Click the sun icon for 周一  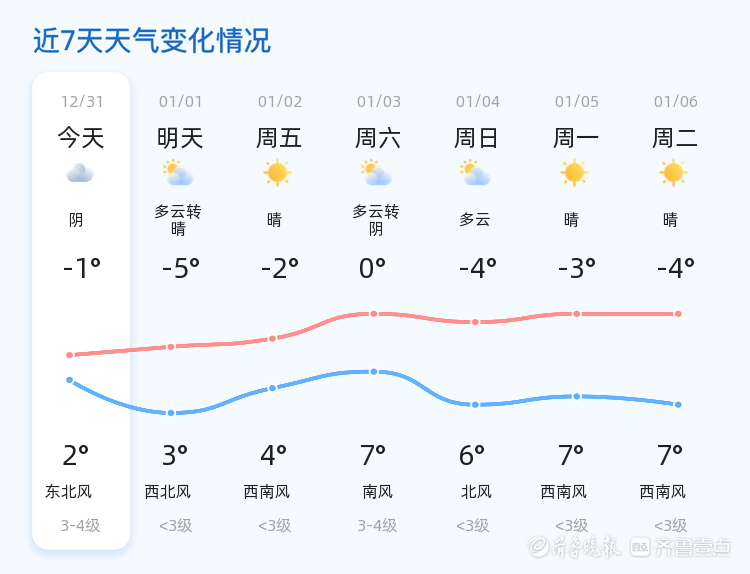pyautogui.click(x=574, y=173)
